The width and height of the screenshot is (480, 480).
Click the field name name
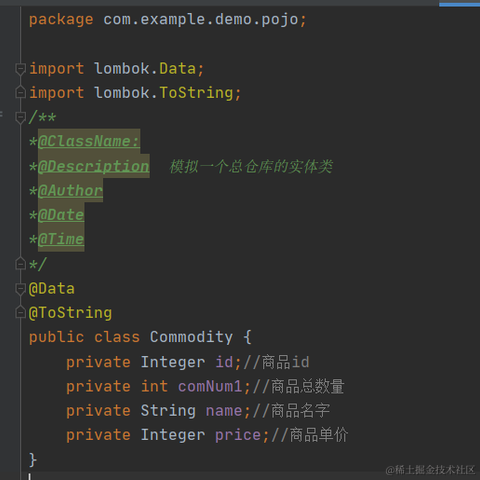point(224,411)
